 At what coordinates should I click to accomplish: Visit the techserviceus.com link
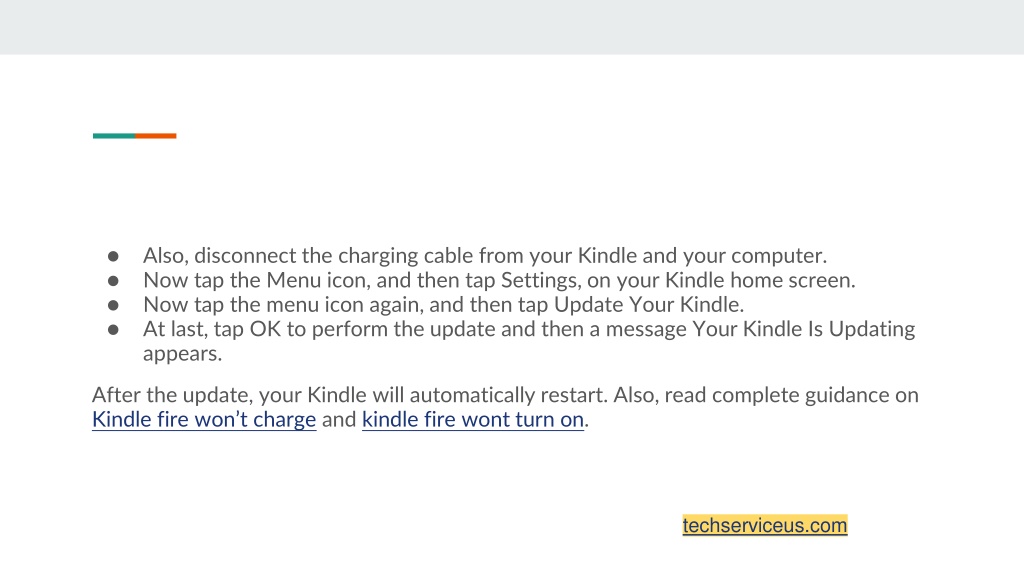pyautogui.click(x=765, y=525)
